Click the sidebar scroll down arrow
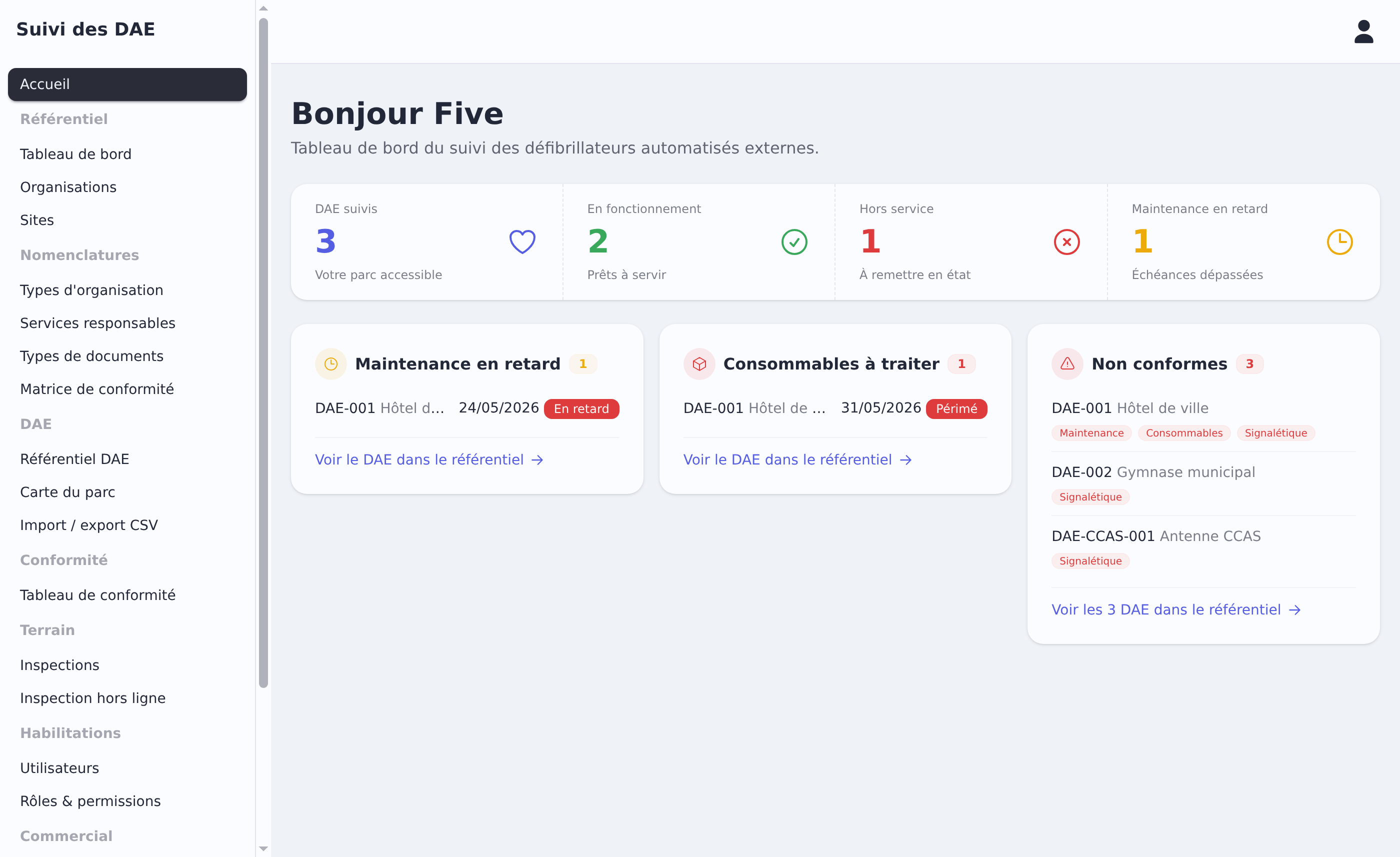 point(263,848)
